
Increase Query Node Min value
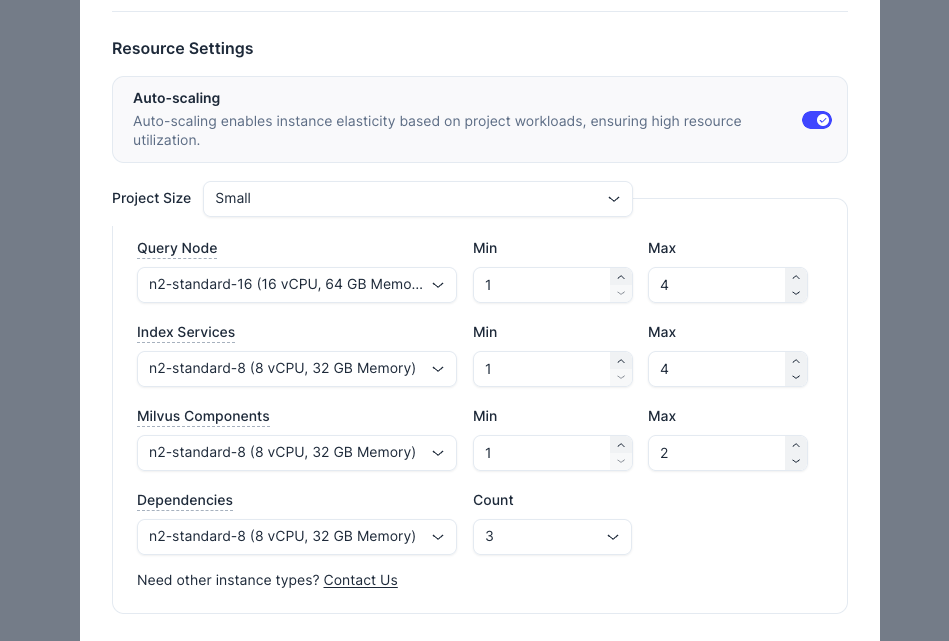pos(621,278)
